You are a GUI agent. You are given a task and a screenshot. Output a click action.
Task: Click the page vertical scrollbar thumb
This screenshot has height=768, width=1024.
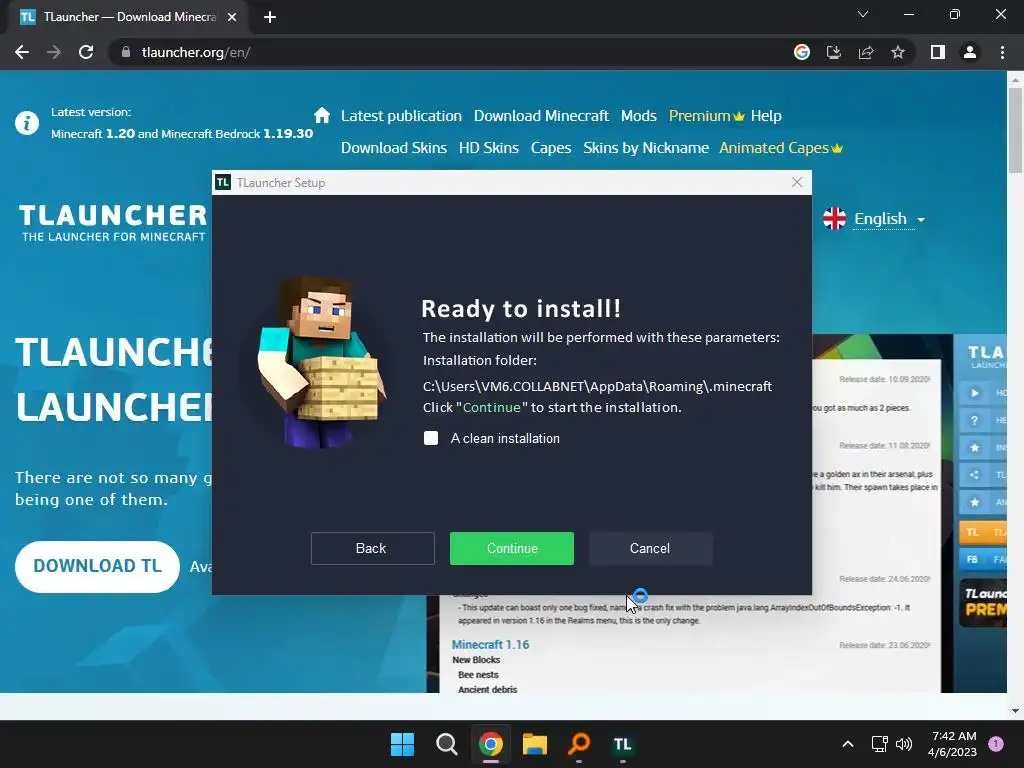1015,130
